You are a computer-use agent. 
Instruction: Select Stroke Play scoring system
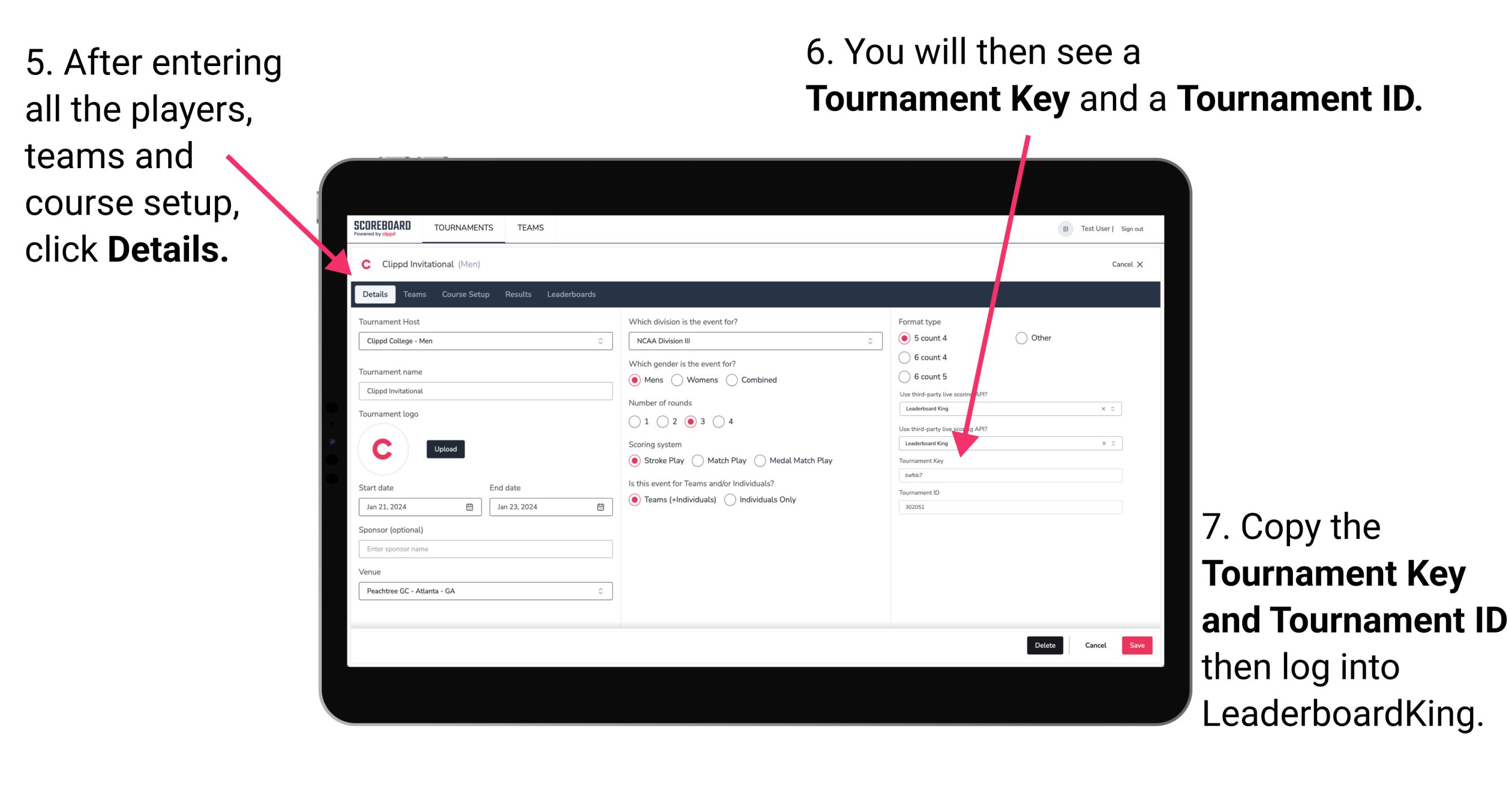pyautogui.click(x=637, y=460)
